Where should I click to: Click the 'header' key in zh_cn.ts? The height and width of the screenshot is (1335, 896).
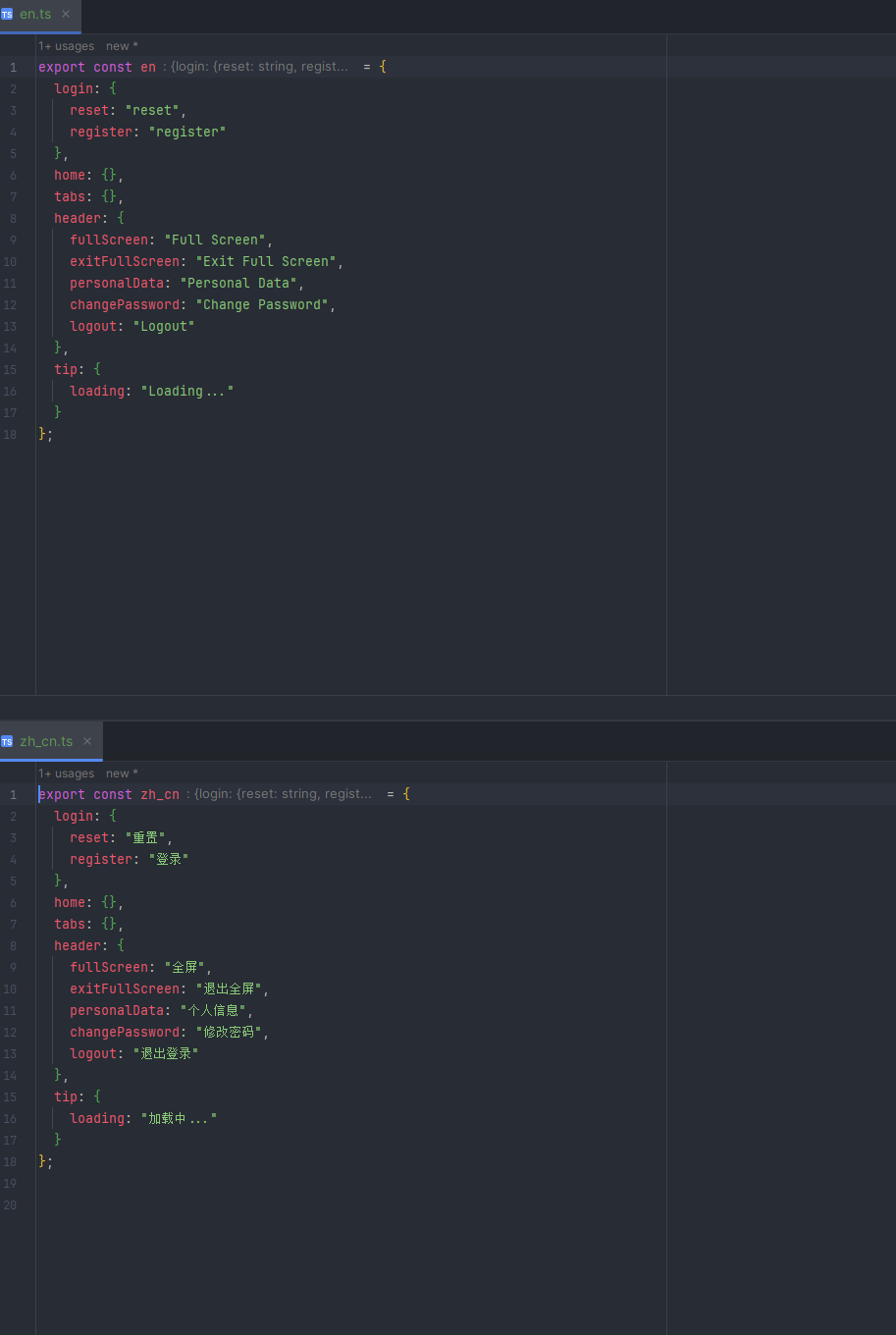tap(78, 945)
